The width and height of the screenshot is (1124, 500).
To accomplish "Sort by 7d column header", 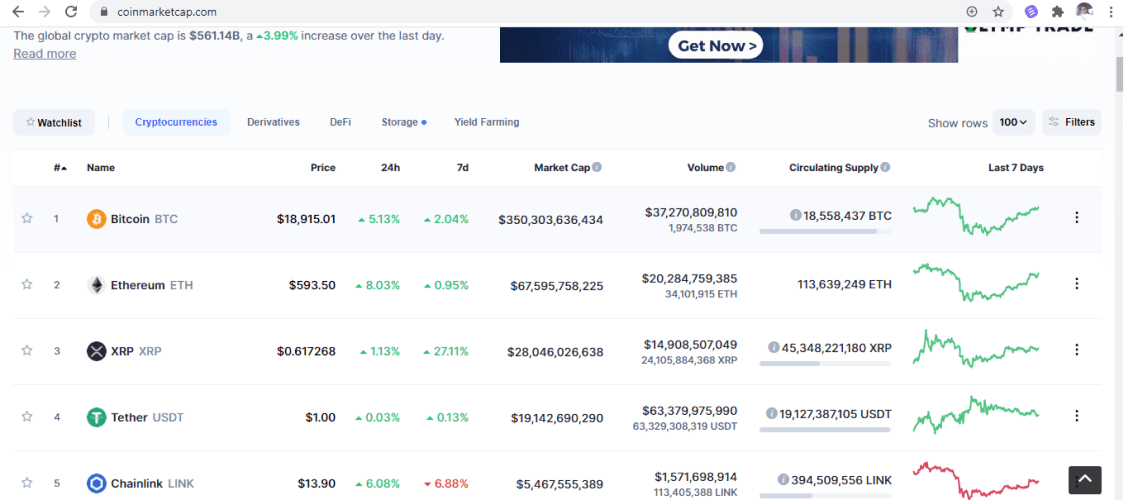I will (x=463, y=168).
